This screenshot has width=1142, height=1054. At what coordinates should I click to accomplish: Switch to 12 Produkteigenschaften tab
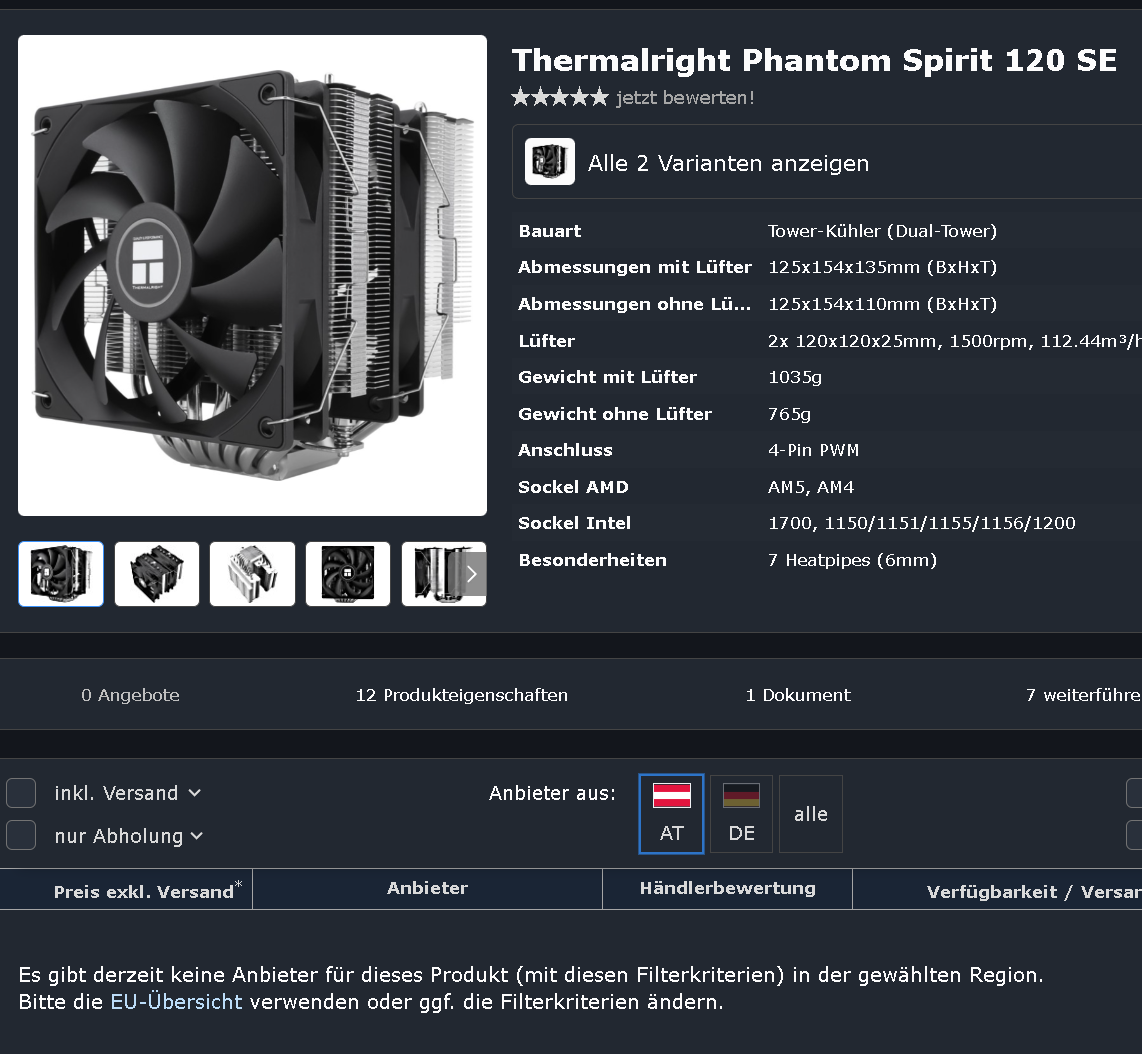462,695
